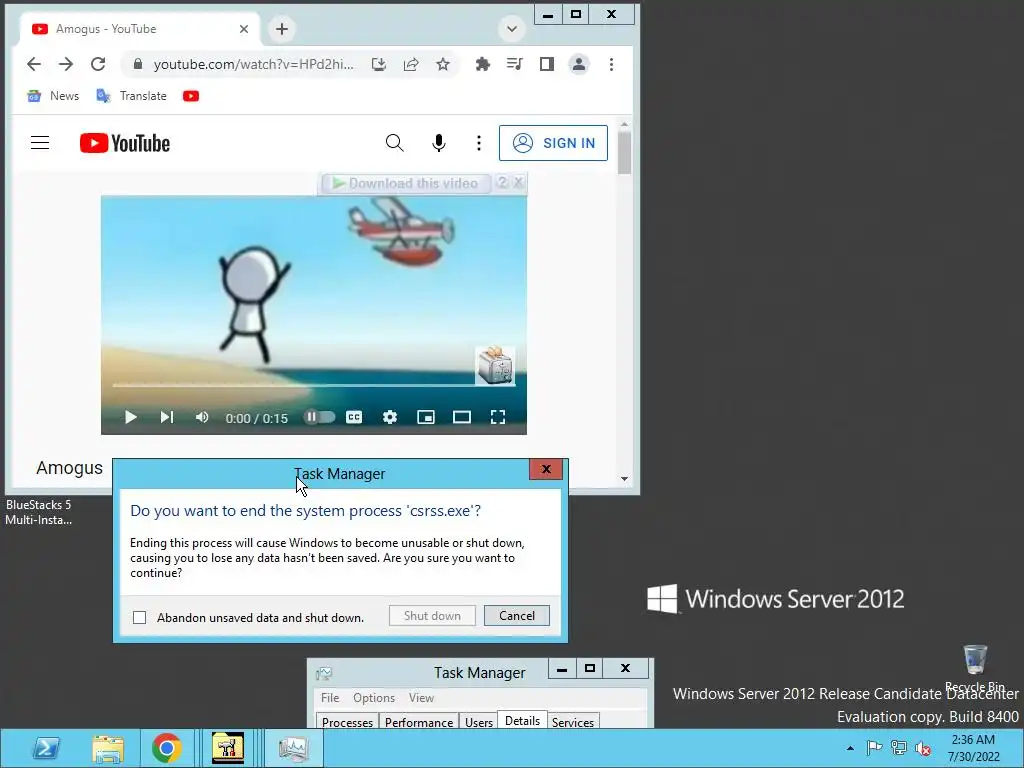
Task: Open YouTube hamburger guide menu
Action: click(x=40, y=142)
